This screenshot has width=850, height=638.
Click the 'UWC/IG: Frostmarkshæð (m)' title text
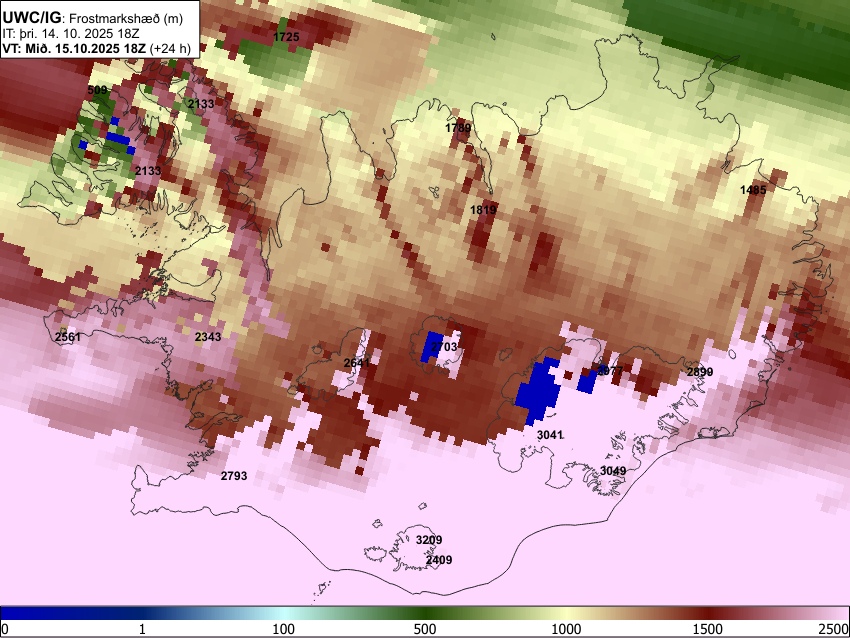coord(93,17)
